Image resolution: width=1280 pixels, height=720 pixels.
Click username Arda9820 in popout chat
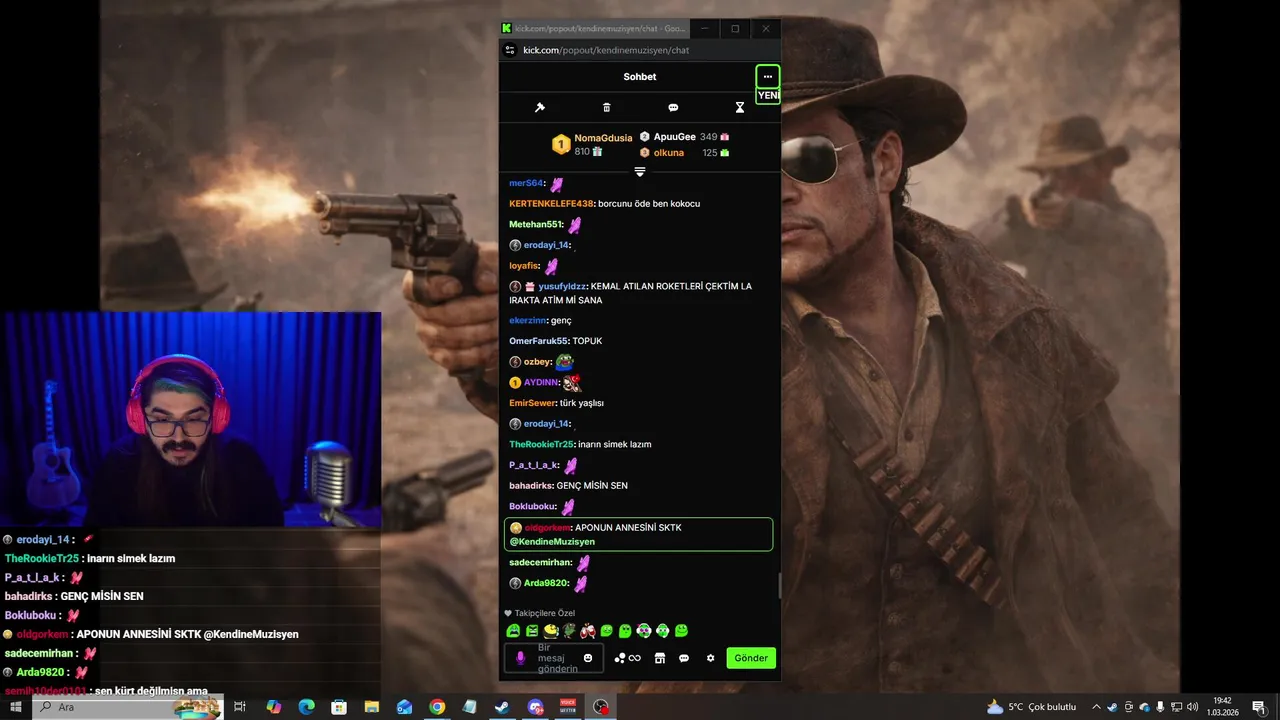click(x=546, y=583)
